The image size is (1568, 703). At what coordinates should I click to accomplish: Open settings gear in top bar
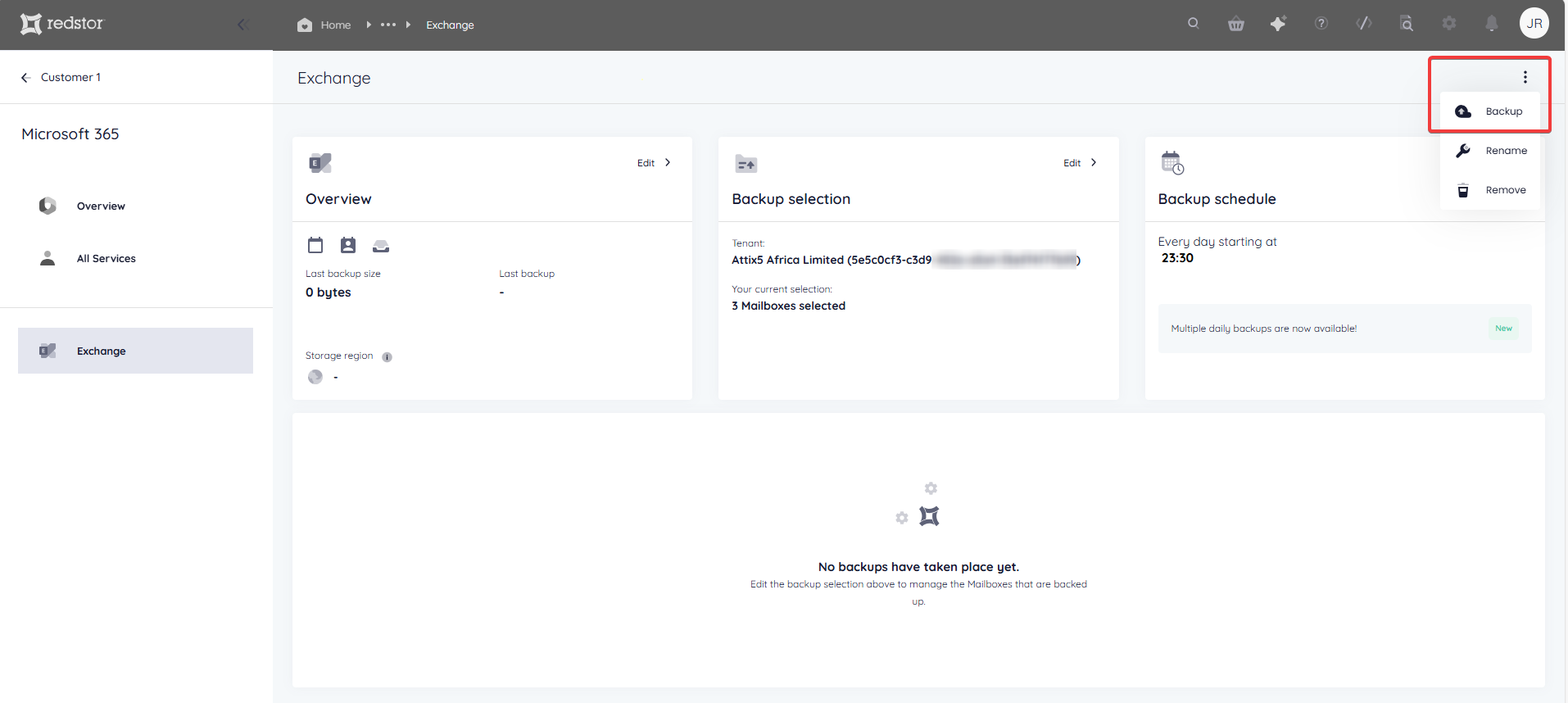click(x=1449, y=23)
